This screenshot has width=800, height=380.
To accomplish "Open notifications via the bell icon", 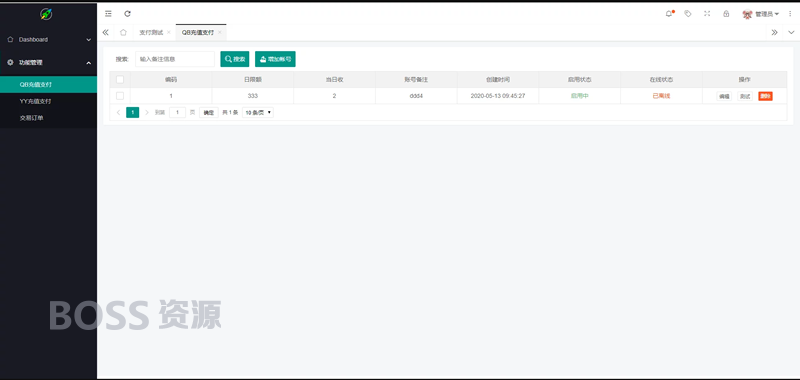I will coord(669,14).
